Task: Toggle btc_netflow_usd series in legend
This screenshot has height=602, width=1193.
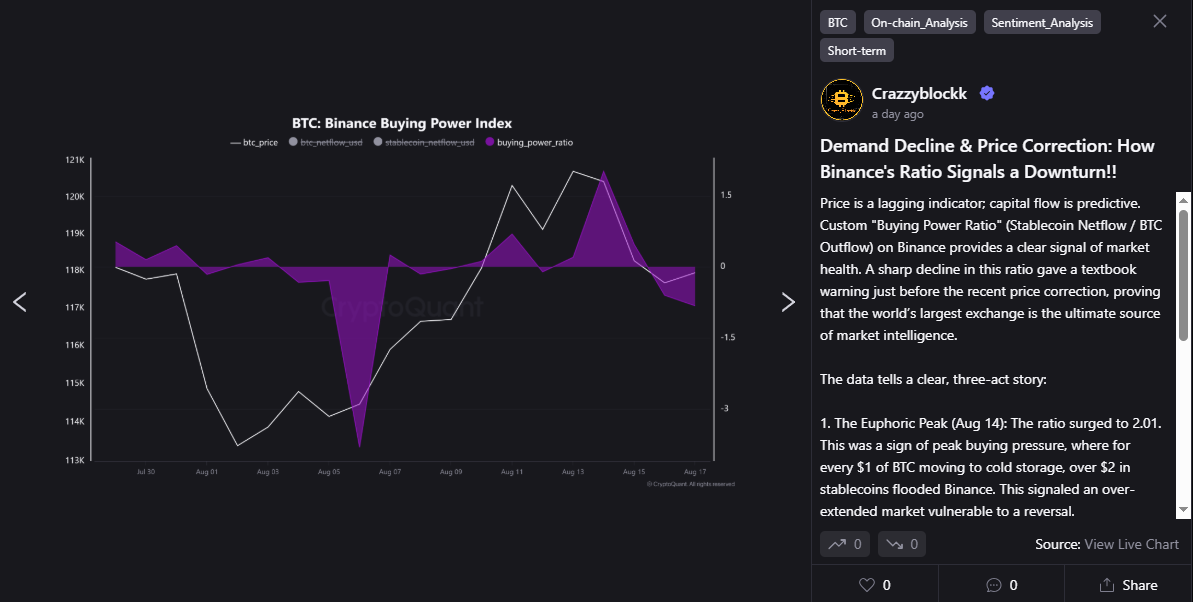Action: click(x=326, y=142)
